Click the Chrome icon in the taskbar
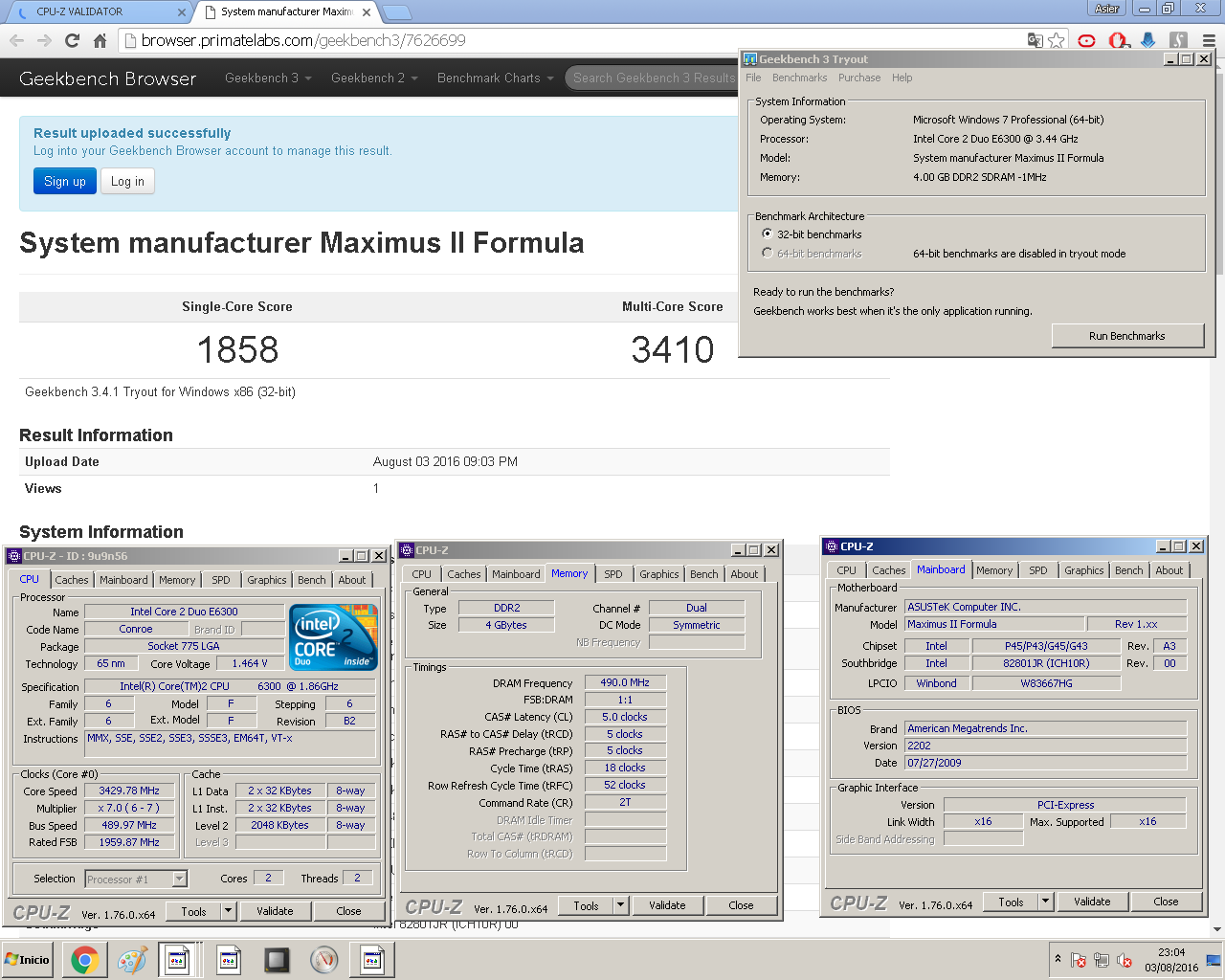This screenshot has height=980, width=1225. [84, 960]
